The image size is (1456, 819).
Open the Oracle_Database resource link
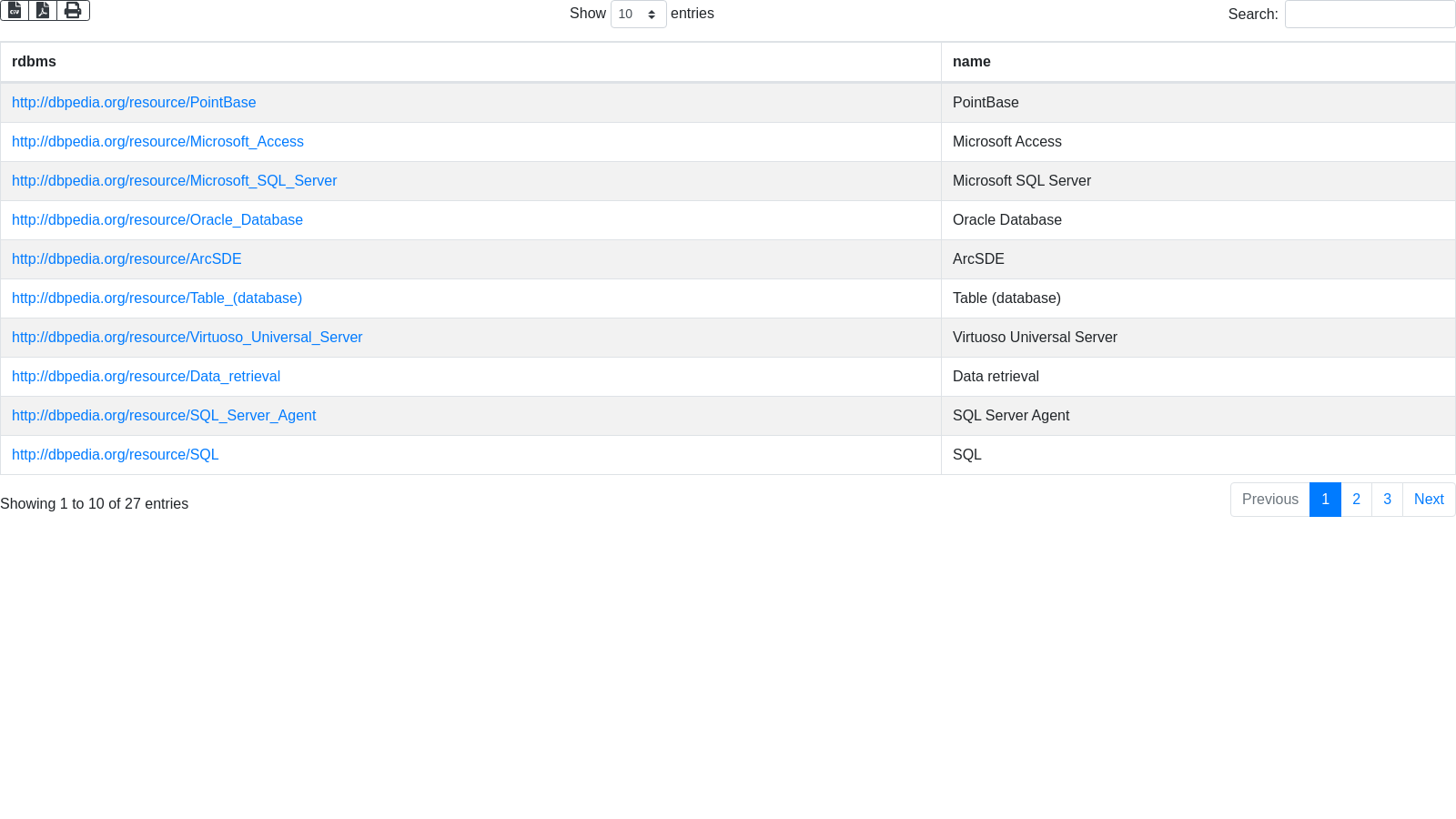coord(157,220)
